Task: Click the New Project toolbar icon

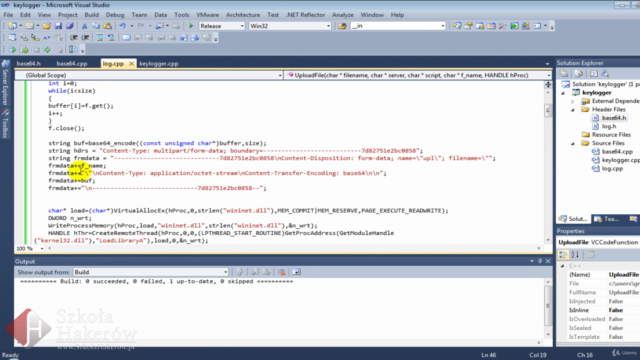Action: [12, 26]
